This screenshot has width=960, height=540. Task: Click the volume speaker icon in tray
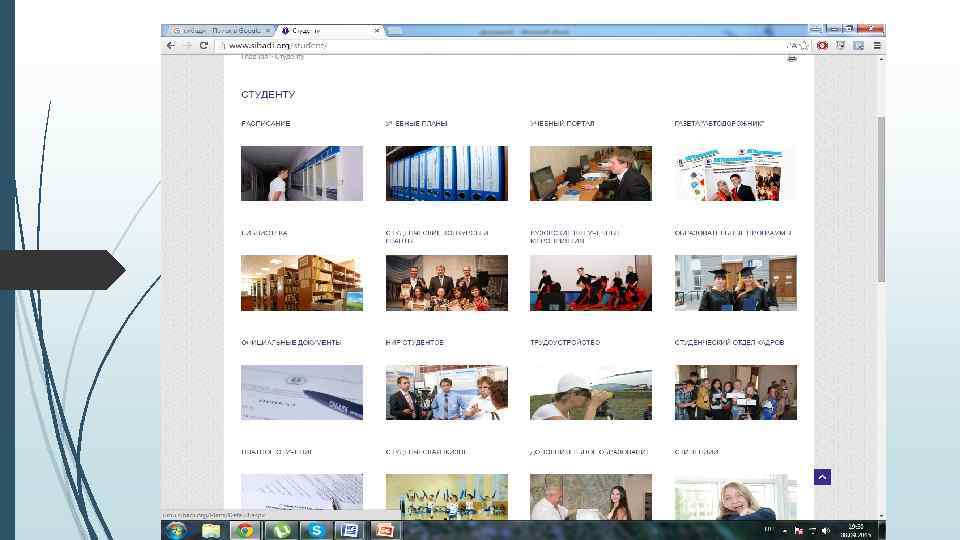tap(826, 531)
